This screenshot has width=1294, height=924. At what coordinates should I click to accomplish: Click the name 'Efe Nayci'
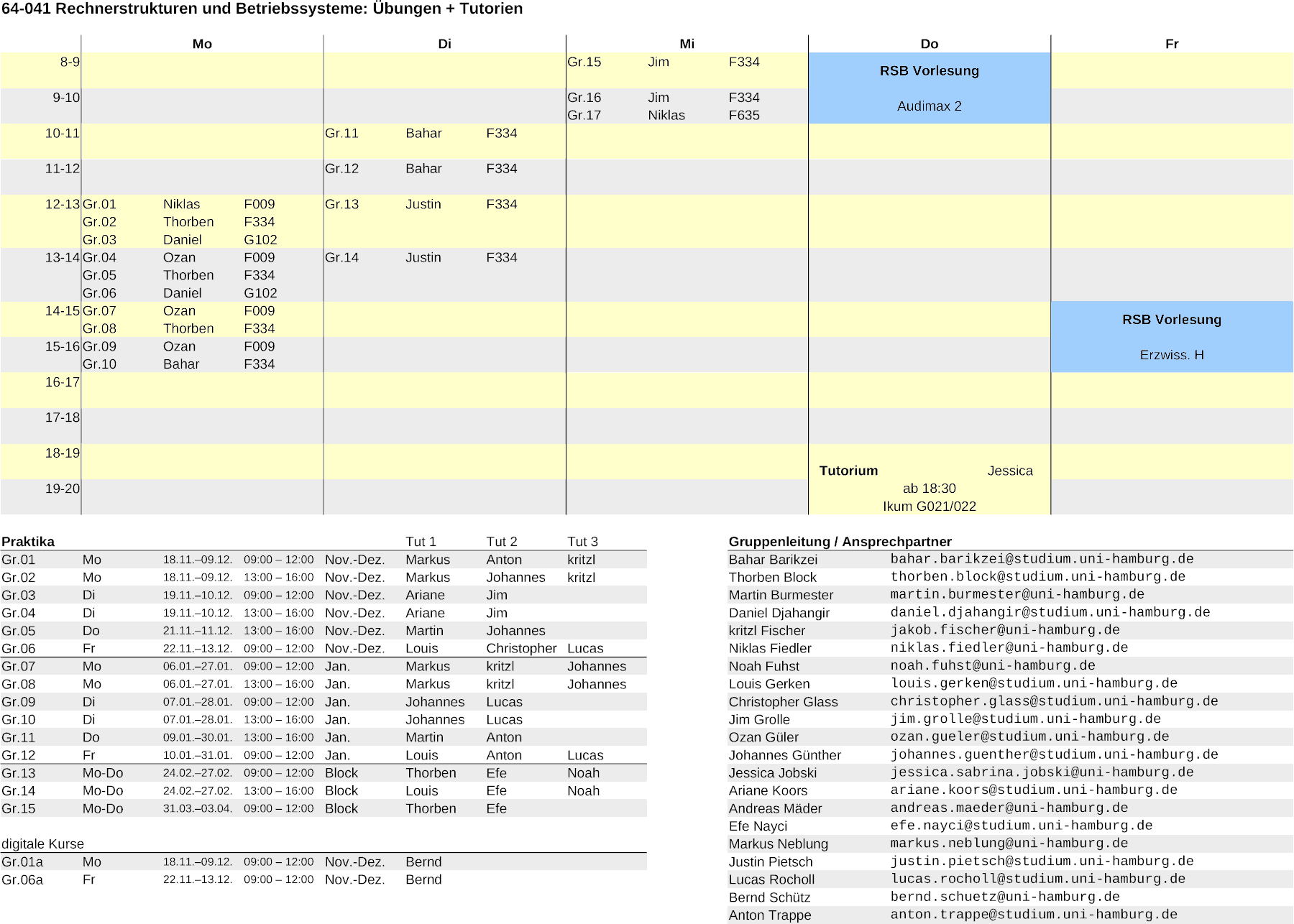[x=758, y=826]
